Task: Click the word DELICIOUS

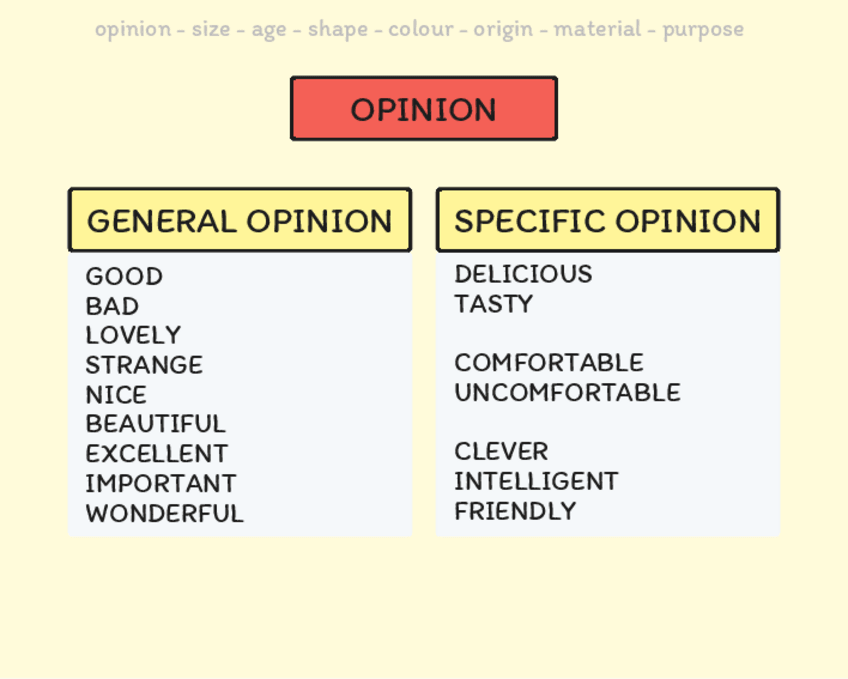Action: 523,274
